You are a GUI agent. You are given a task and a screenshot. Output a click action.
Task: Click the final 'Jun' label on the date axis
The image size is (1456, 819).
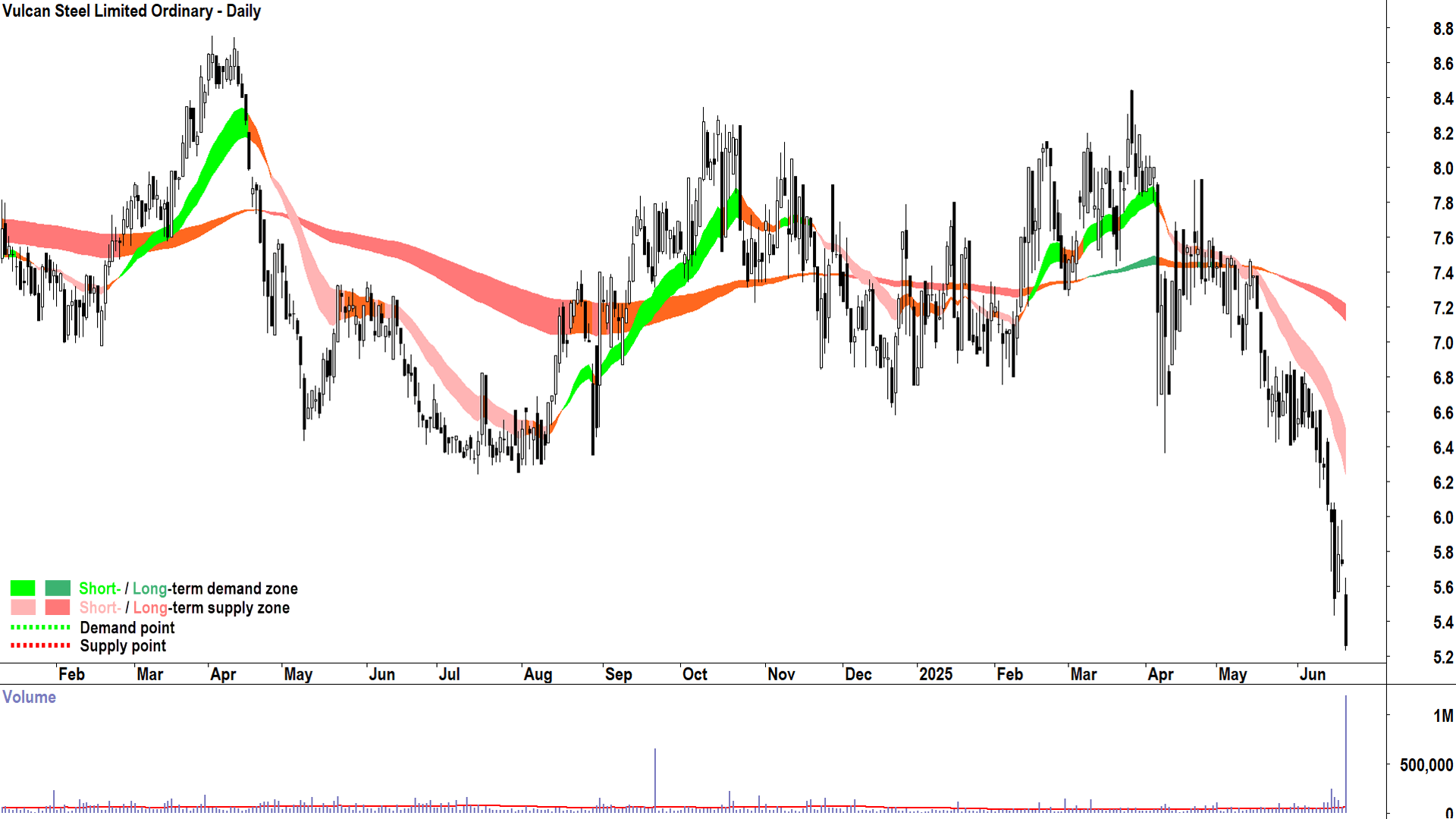tap(1313, 674)
